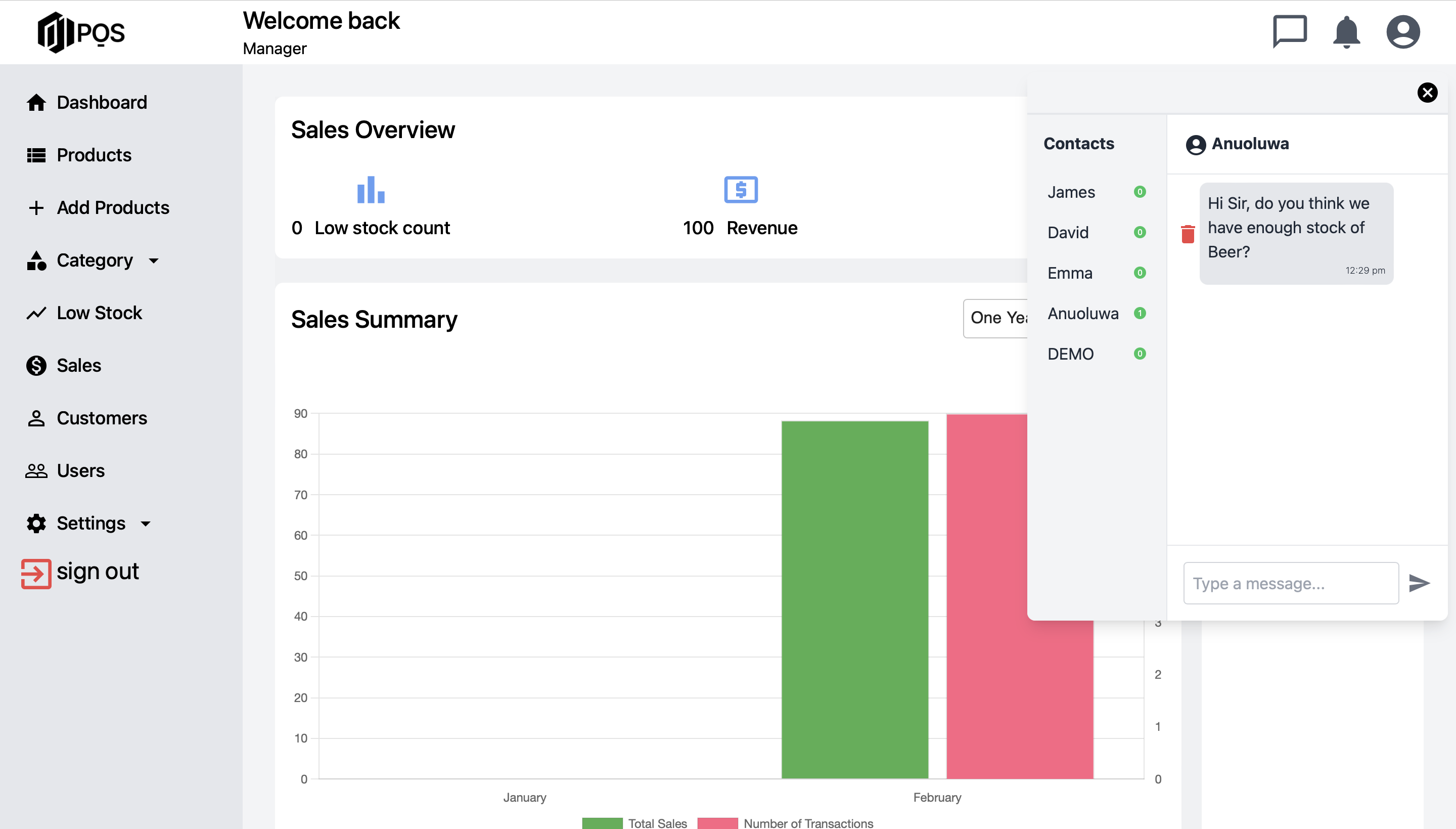
Task: Select DEMO in Contacts list
Action: [x=1070, y=354]
